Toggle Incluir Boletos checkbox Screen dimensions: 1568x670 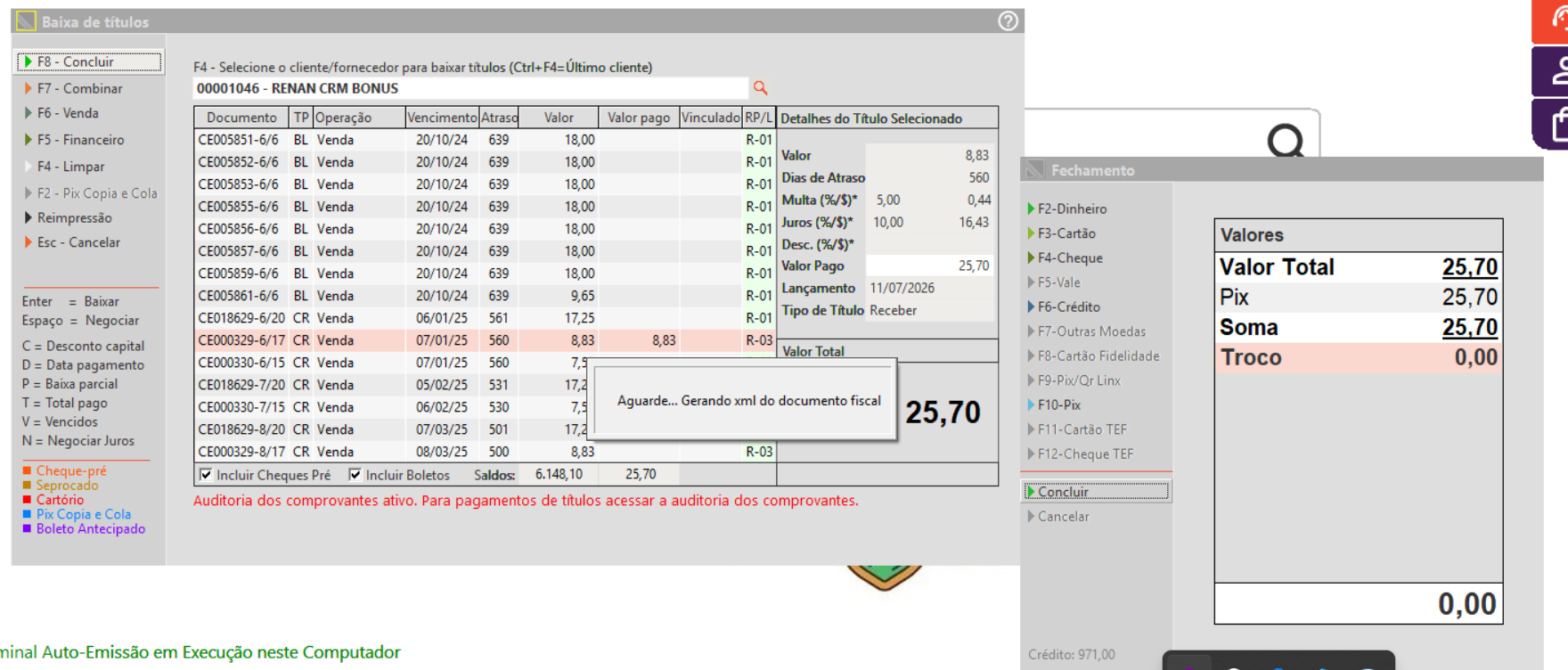coord(355,475)
